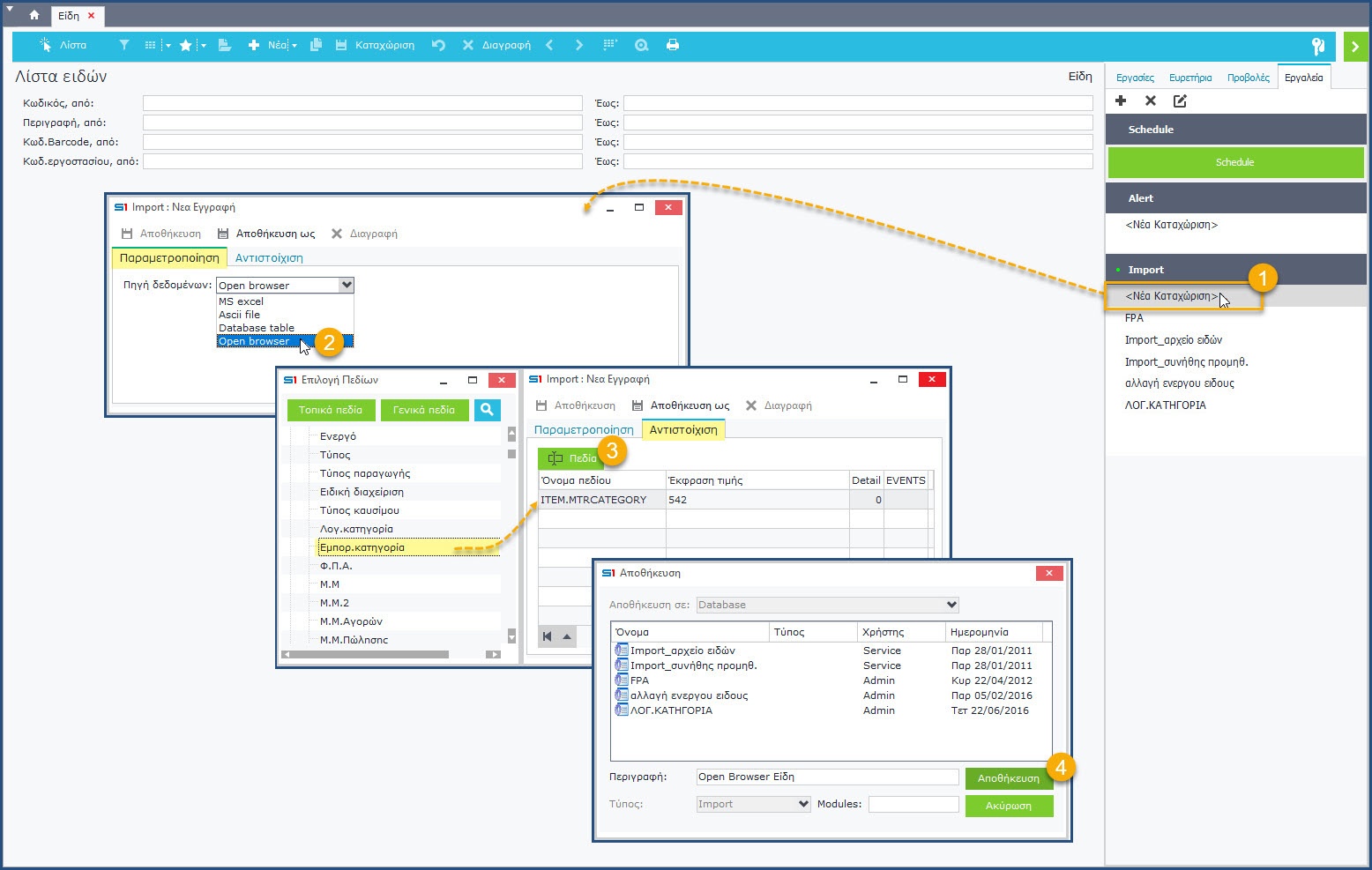Viewport: 1372px width, 870px height.
Task: Select MS excel option in list
Action: pos(242,301)
